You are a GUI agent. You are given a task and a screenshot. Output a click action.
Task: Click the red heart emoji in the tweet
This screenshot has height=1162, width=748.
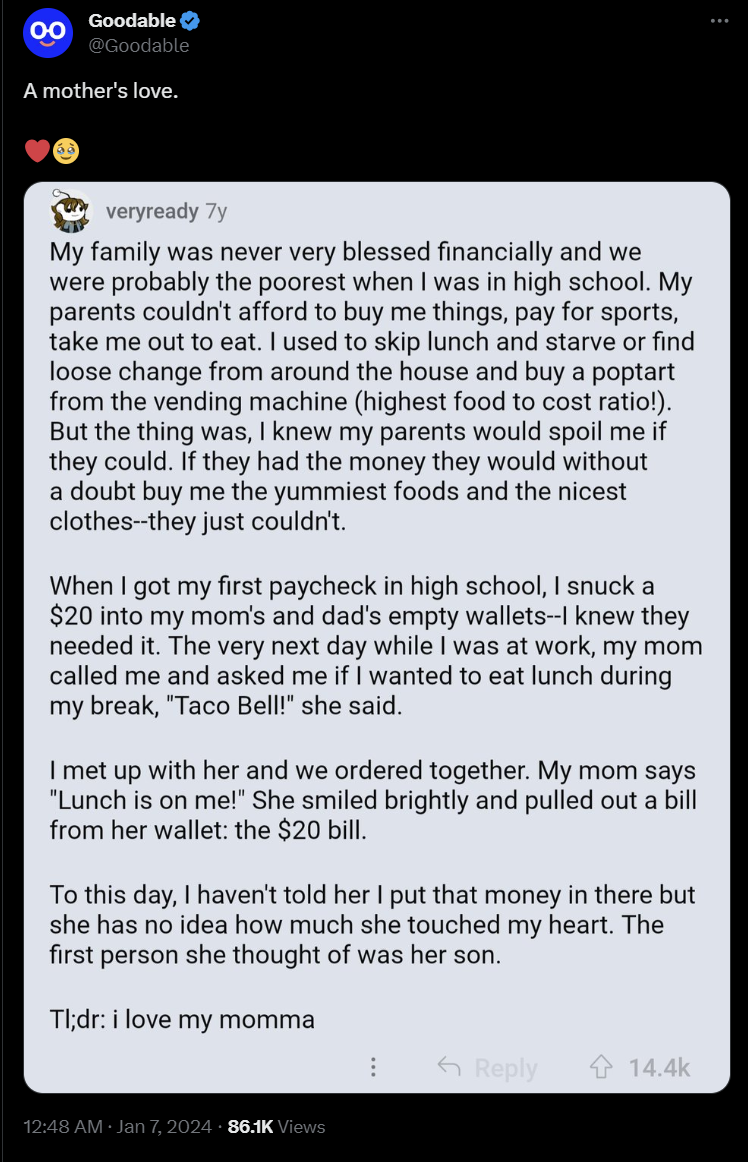pyautogui.click(x=37, y=151)
